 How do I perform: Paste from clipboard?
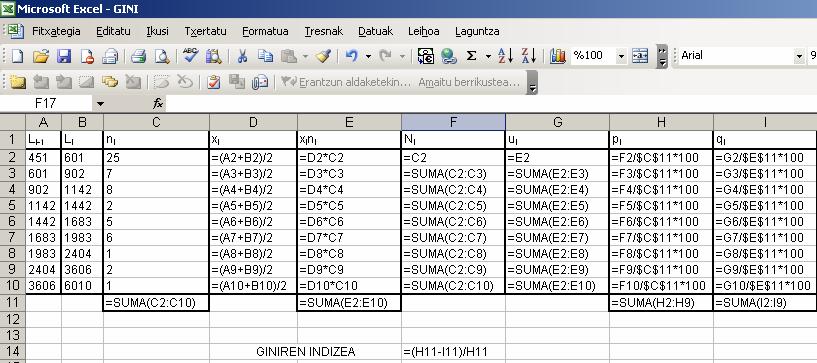click(288, 56)
